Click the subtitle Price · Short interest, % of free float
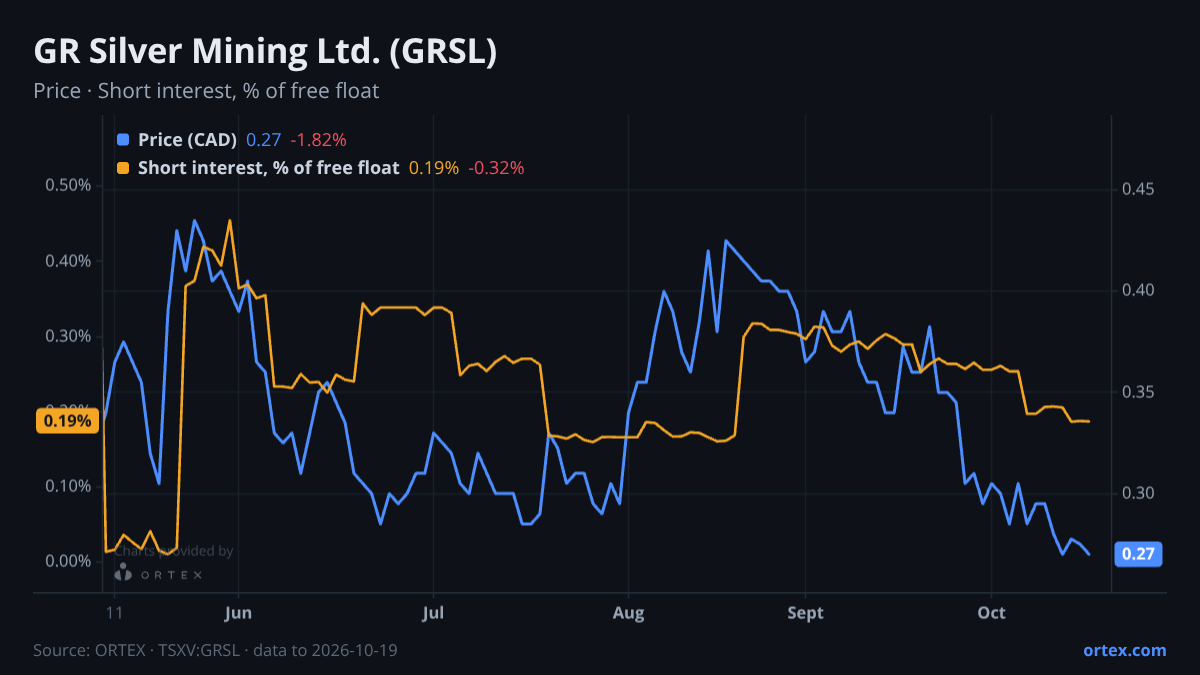Screen dimensions: 1200x675 coord(206,91)
